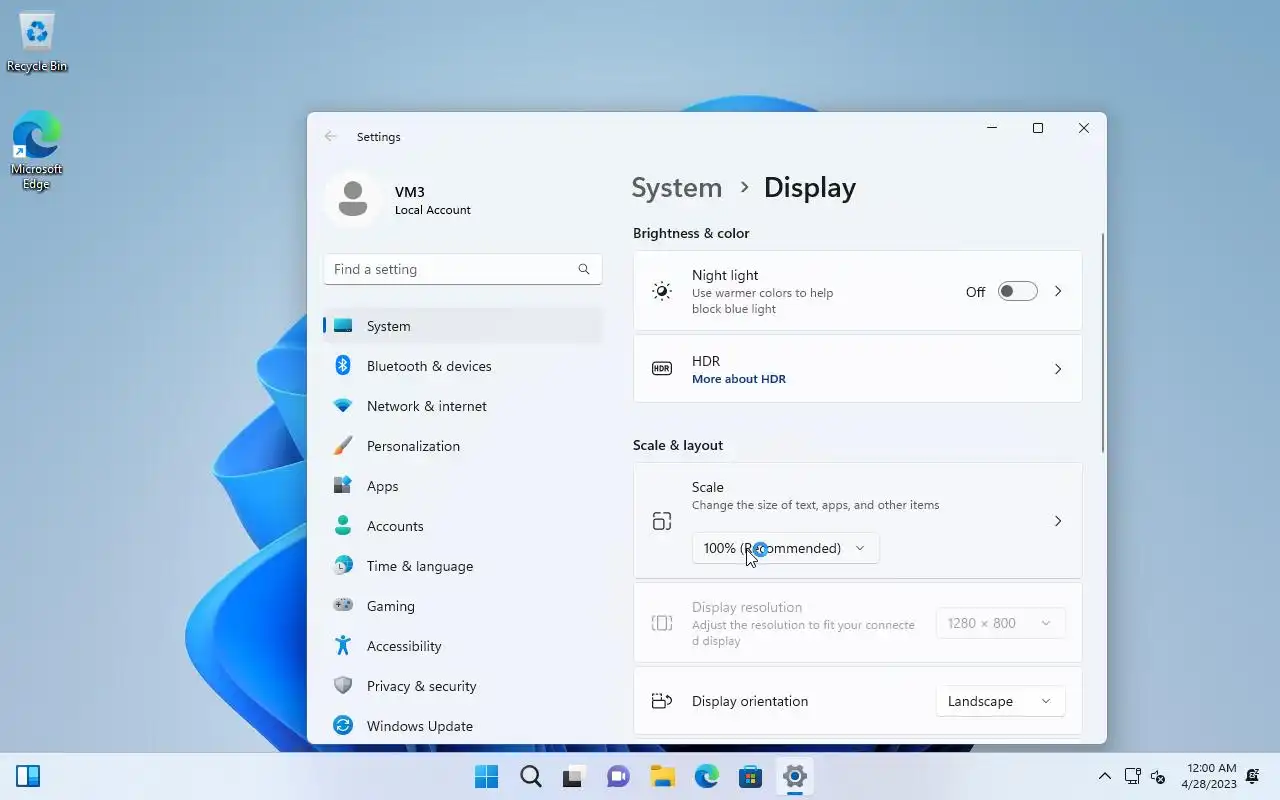The width and height of the screenshot is (1280, 800).
Task: Click the Settings page vertical scrollbar
Action: click(1103, 342)
